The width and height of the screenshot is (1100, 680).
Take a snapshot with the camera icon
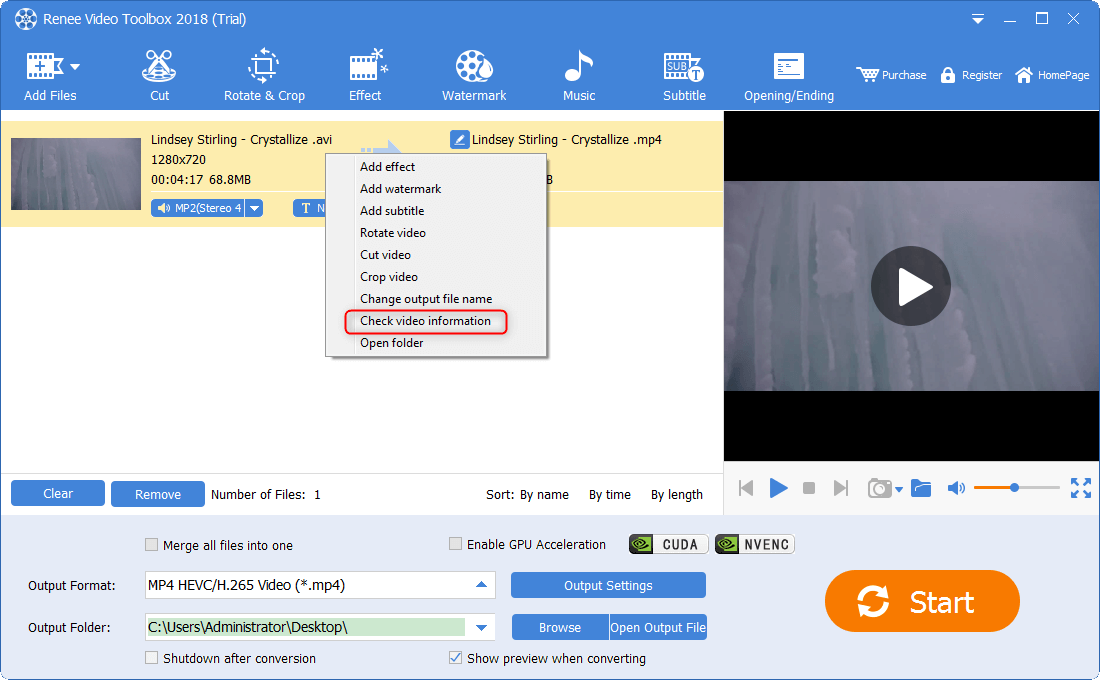pyautogui.click(x=880, y=488)
